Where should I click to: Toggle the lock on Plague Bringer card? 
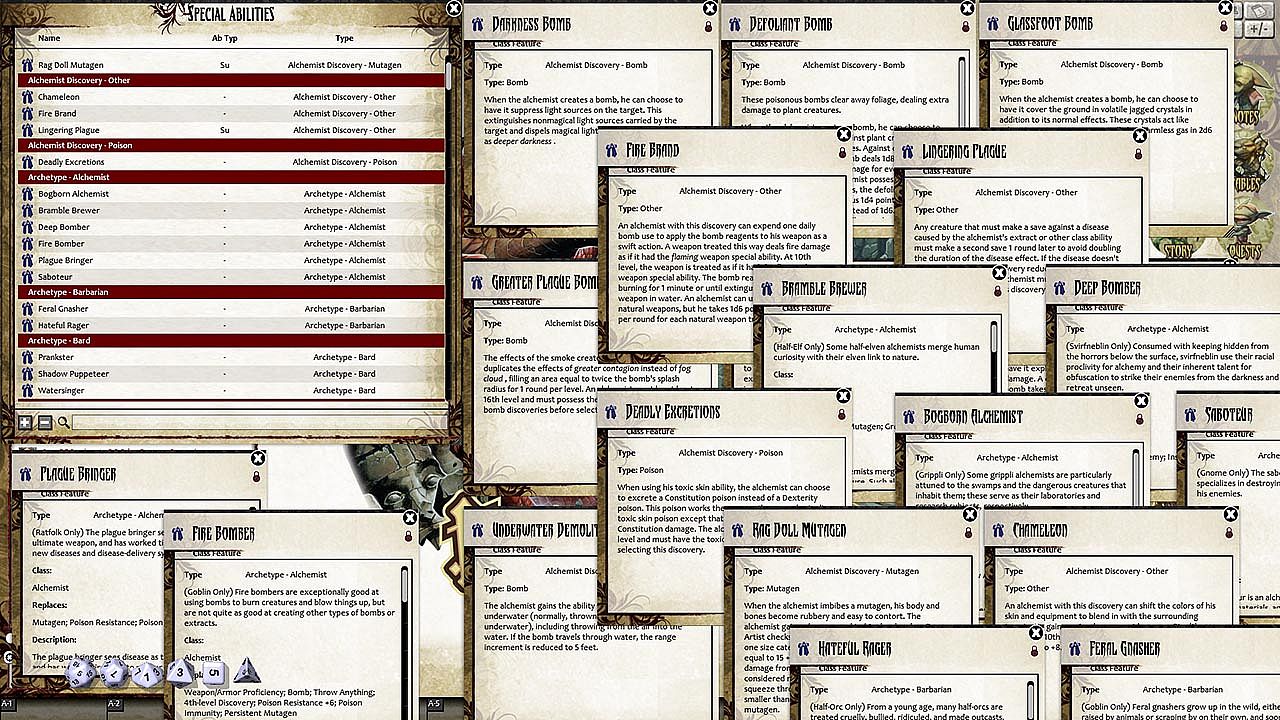click(x=257, y=477)
